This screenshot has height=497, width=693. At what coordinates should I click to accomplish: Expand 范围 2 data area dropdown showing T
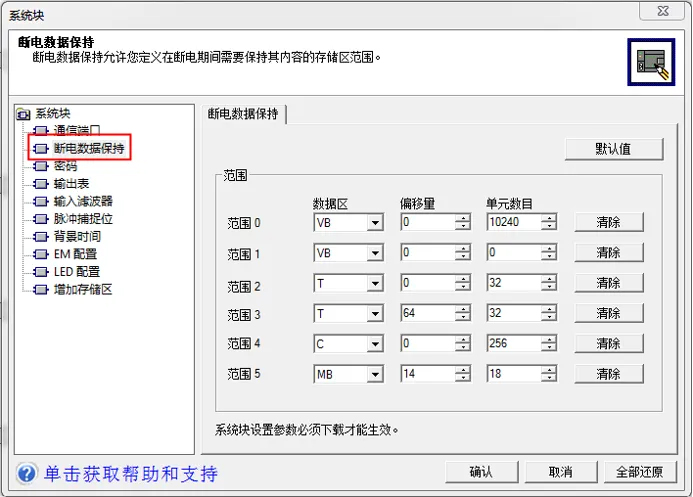tap(375, 284)
